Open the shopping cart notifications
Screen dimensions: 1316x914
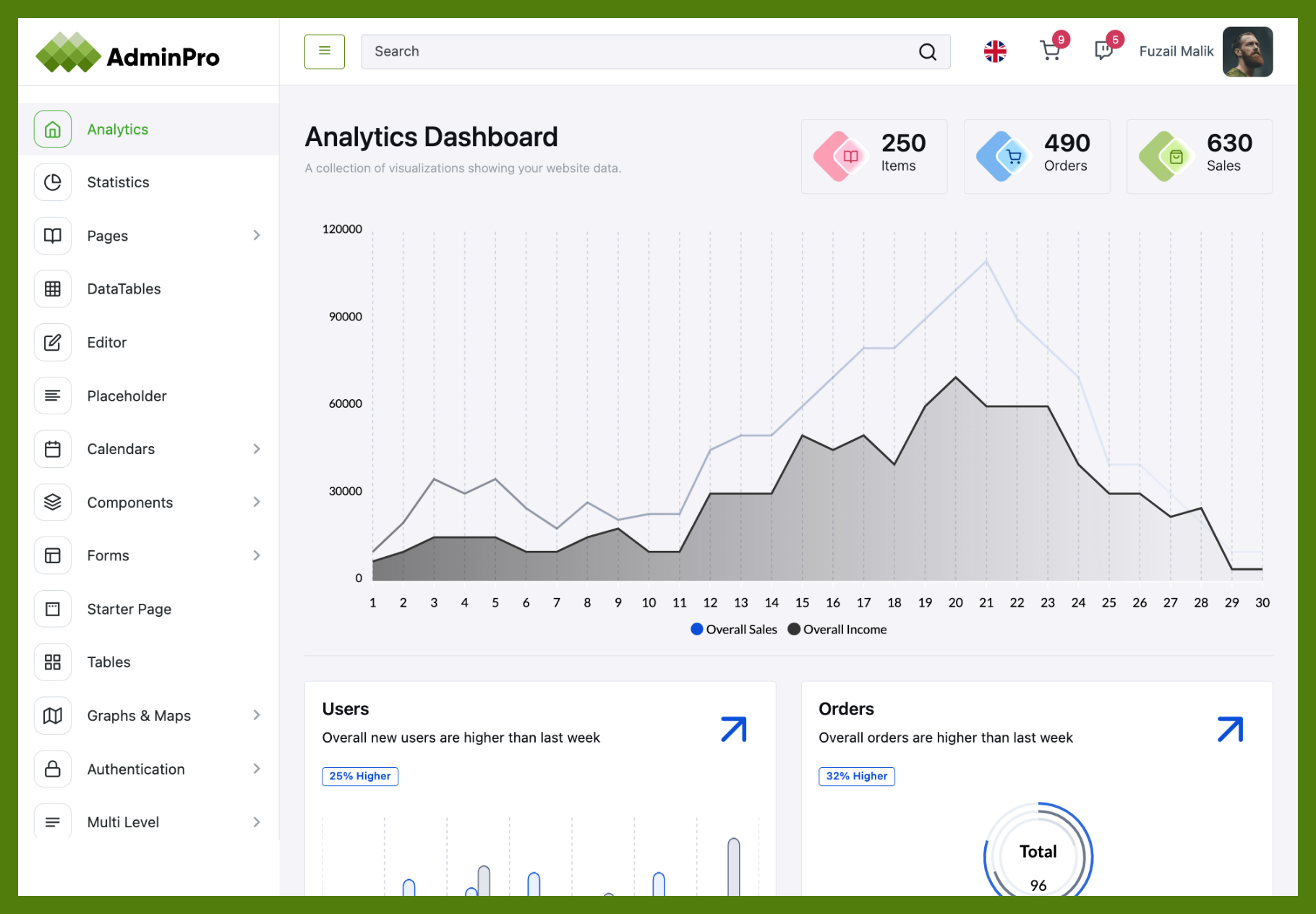(x=1050, y=51)
